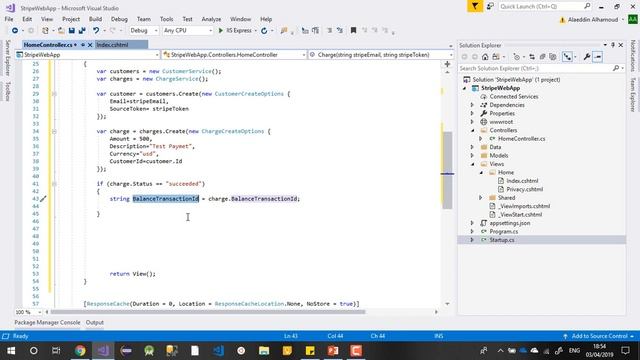Image resolution: width=640 pixels, height=360 pixels.
Task: Open the Notifications side tab on the right
Action: (633, 56)
